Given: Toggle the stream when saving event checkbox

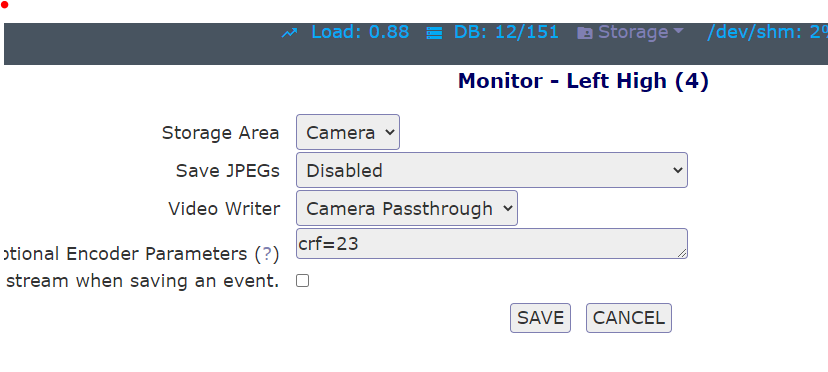Looking at the screenshot, I should coord(302,281).
